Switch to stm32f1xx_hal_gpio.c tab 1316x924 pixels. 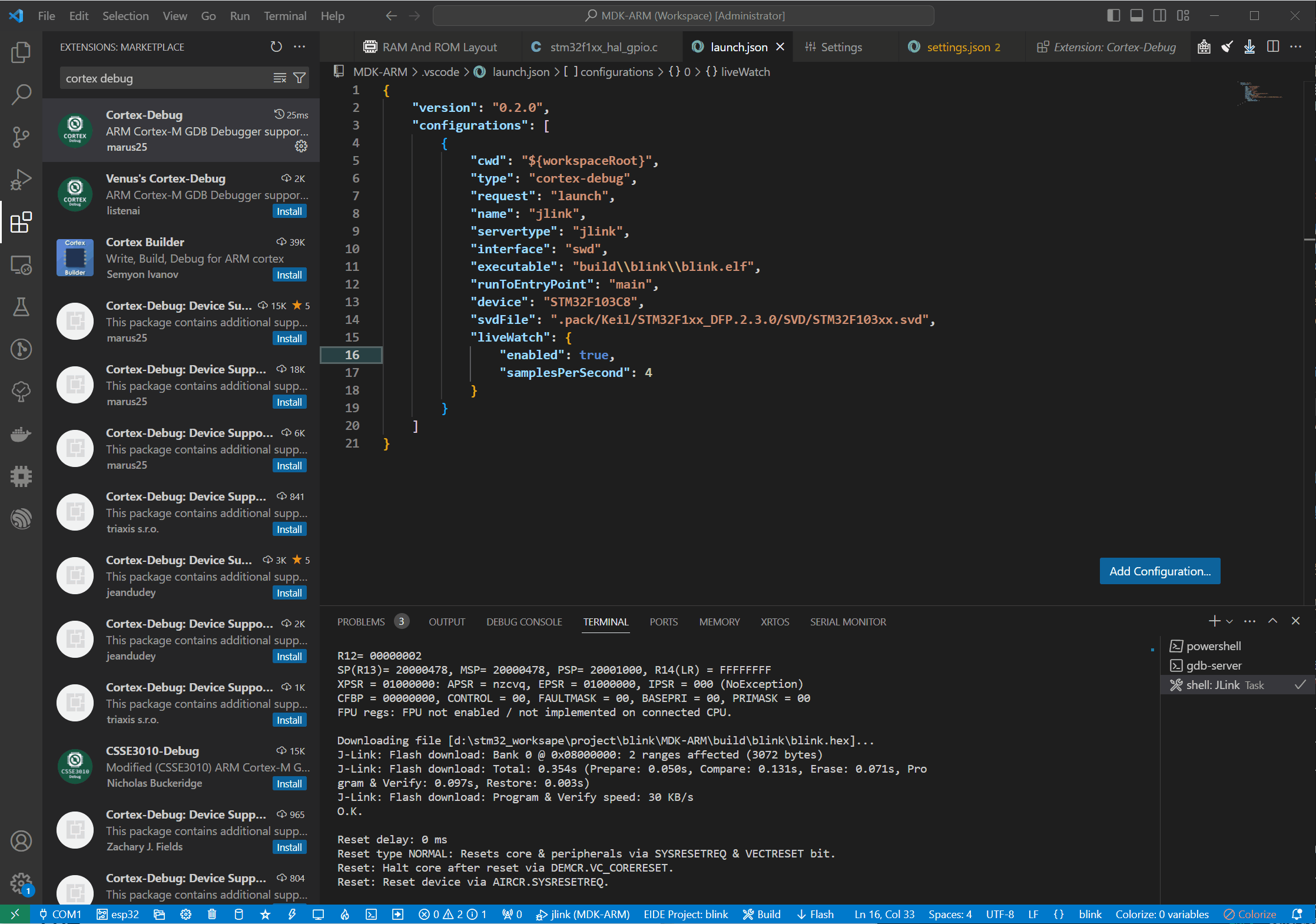tap(602, 47)
